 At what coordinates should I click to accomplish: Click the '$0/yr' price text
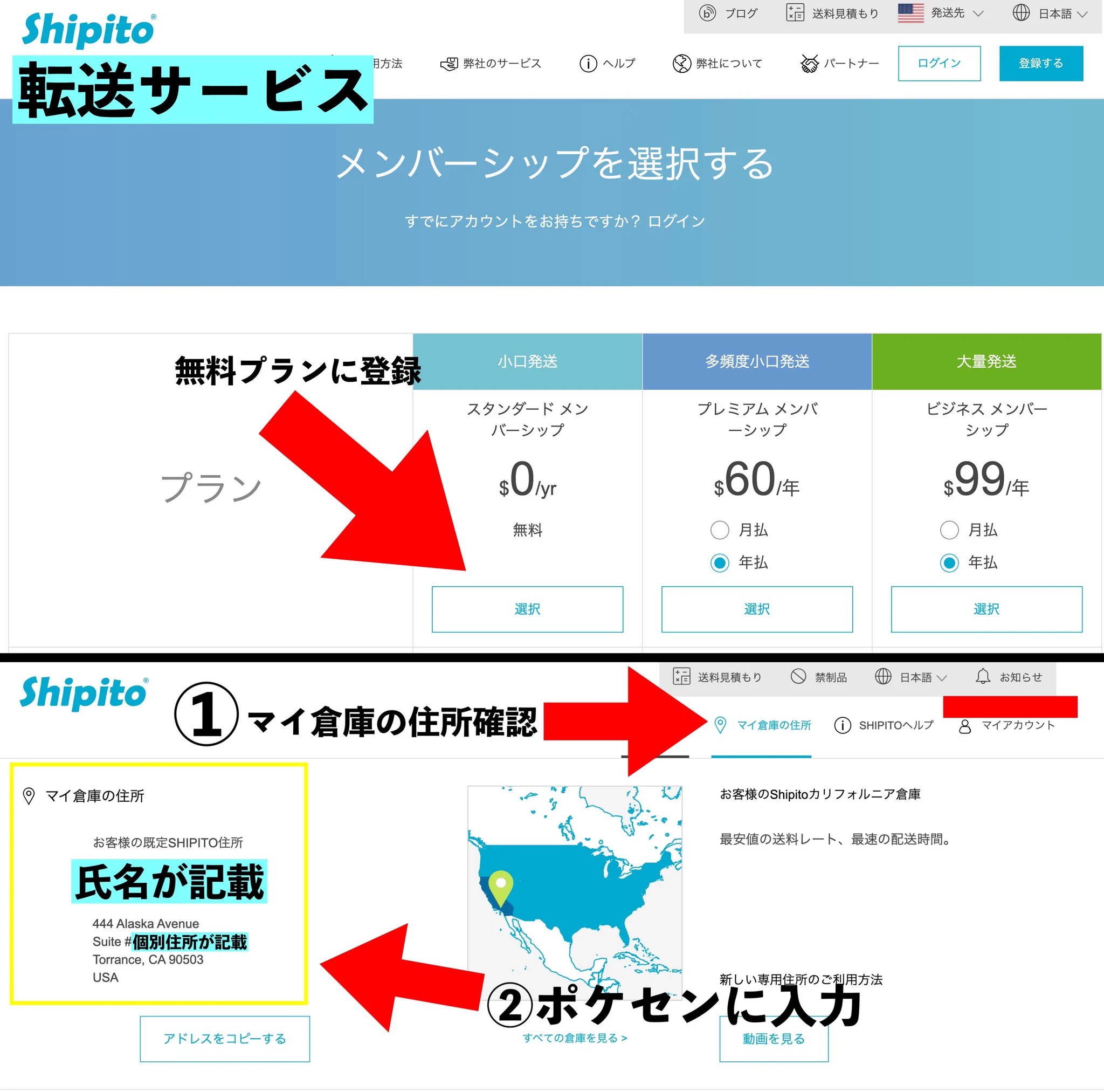click(x=527, y=479)
